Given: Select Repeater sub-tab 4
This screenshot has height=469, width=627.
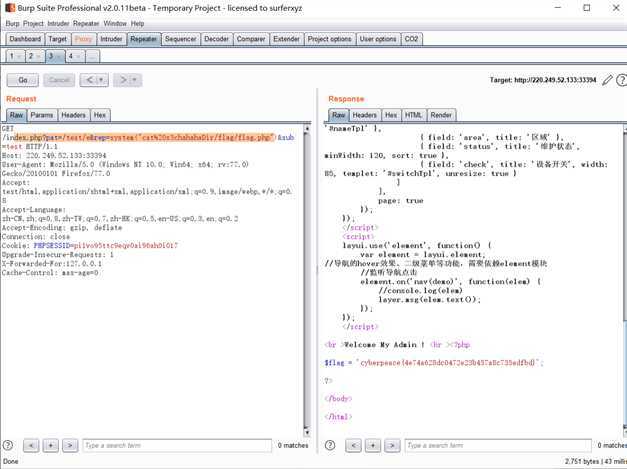Looking at the screenshot, I should tap(70, 56).
